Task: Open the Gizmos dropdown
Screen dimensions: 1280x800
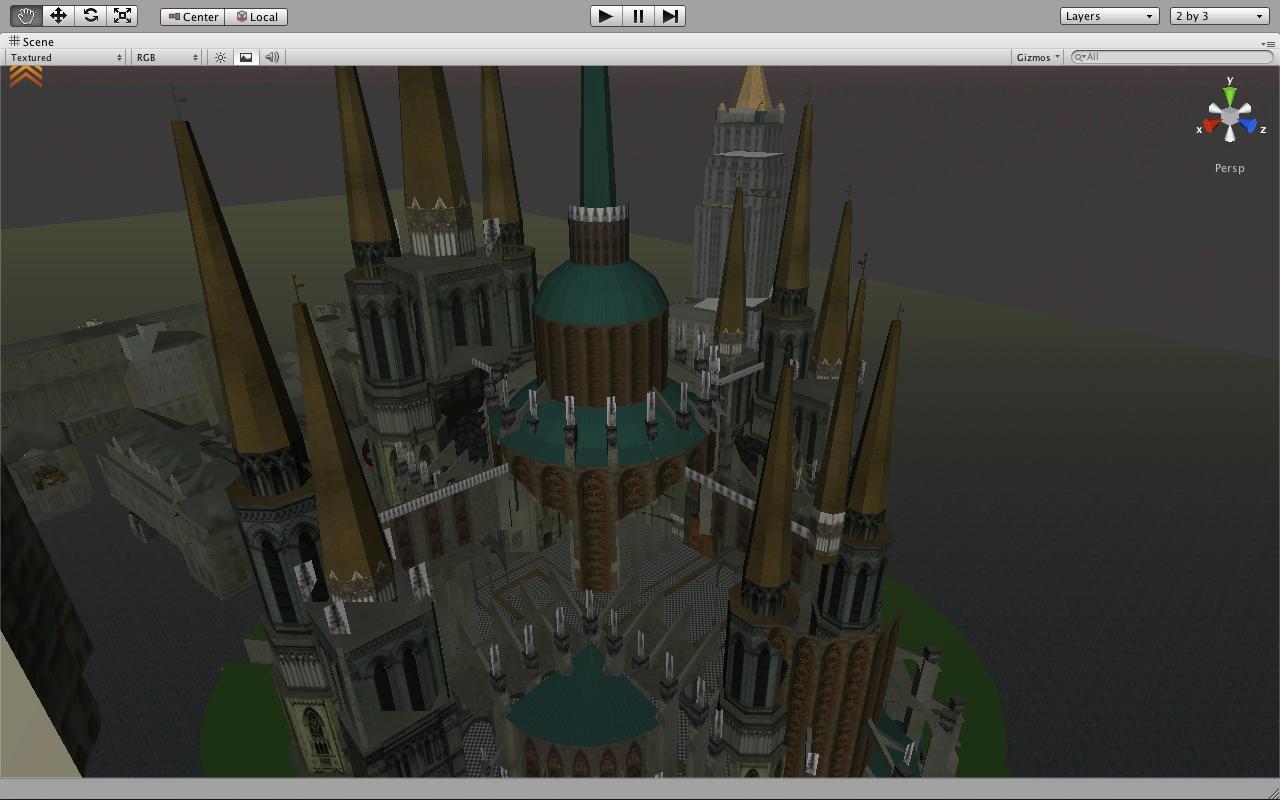Action: pos(1038,58)
